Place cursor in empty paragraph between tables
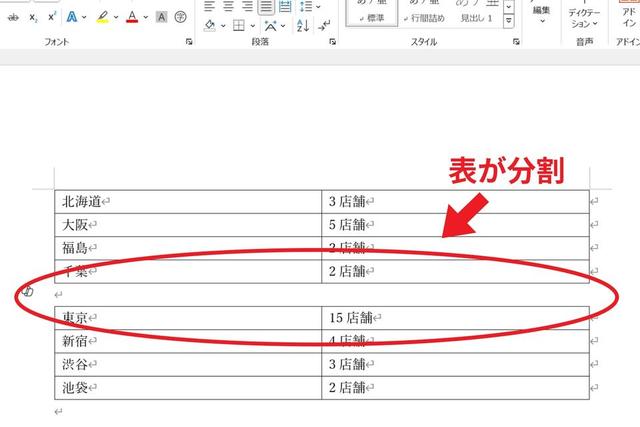 tap(59, 295)
